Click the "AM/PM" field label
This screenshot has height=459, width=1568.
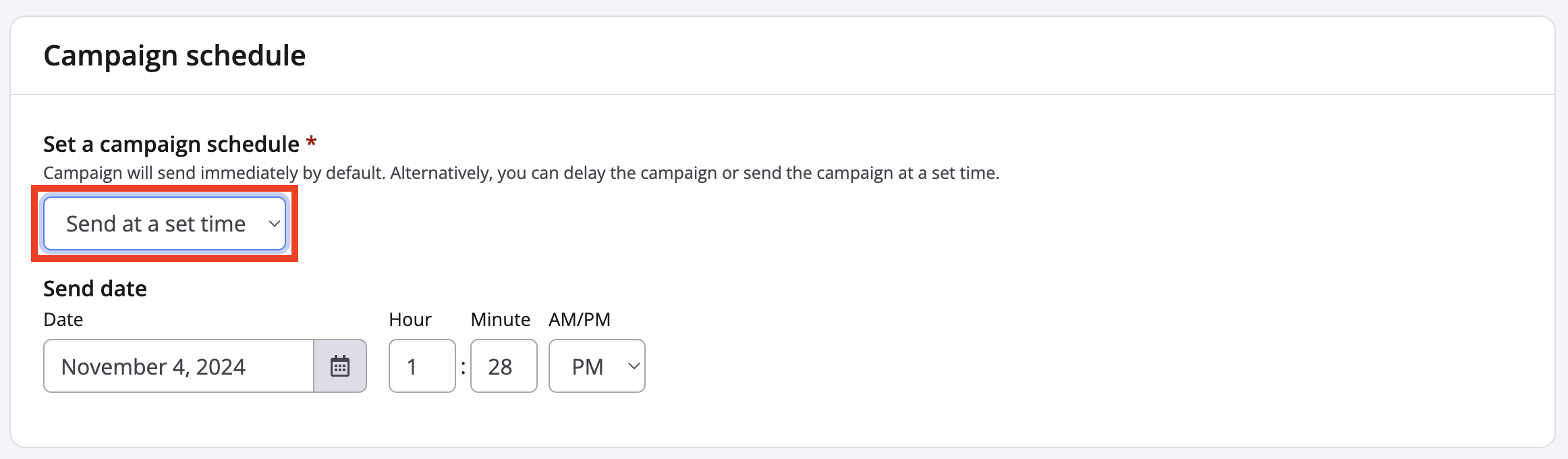tap(580, 320)
